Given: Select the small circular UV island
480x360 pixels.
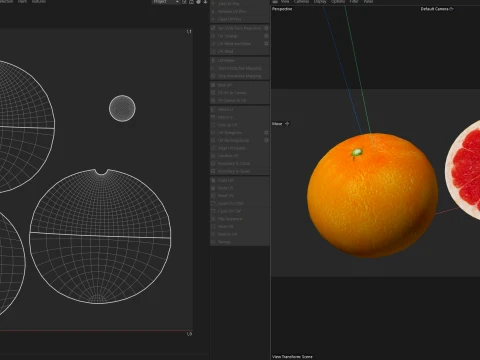Looking at the screenshot, I should click(x=122, y=108).
